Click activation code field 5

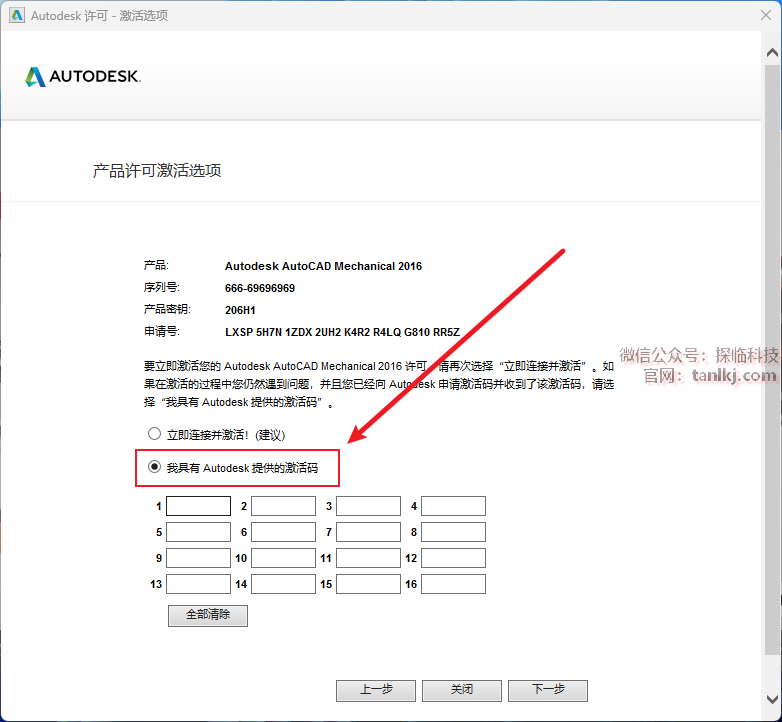(198, 532)
